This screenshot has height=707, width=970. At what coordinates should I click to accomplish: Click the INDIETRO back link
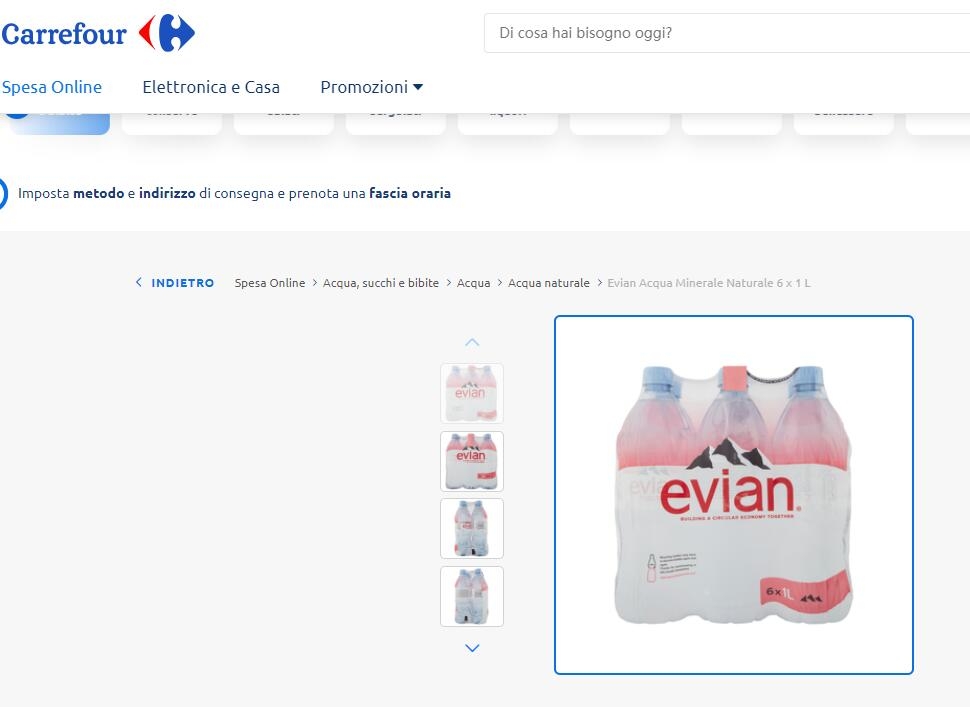[182, 283]
